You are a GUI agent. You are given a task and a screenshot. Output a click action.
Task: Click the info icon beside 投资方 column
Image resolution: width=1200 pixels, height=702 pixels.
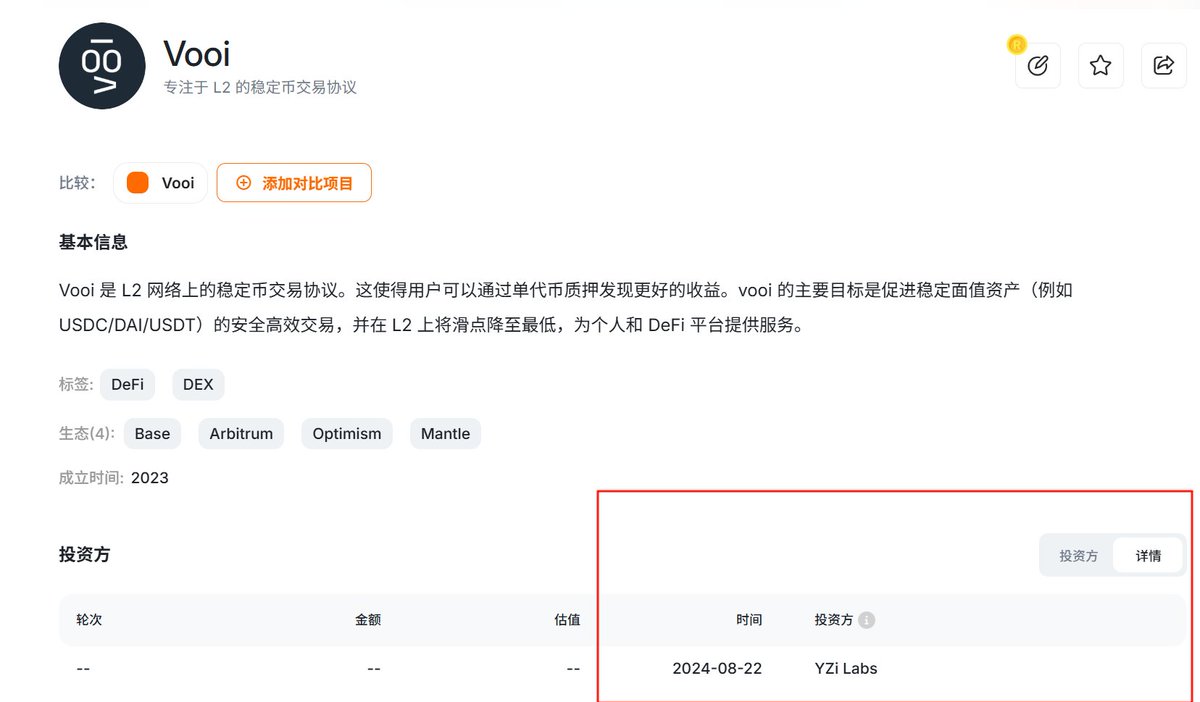[867, 620]
